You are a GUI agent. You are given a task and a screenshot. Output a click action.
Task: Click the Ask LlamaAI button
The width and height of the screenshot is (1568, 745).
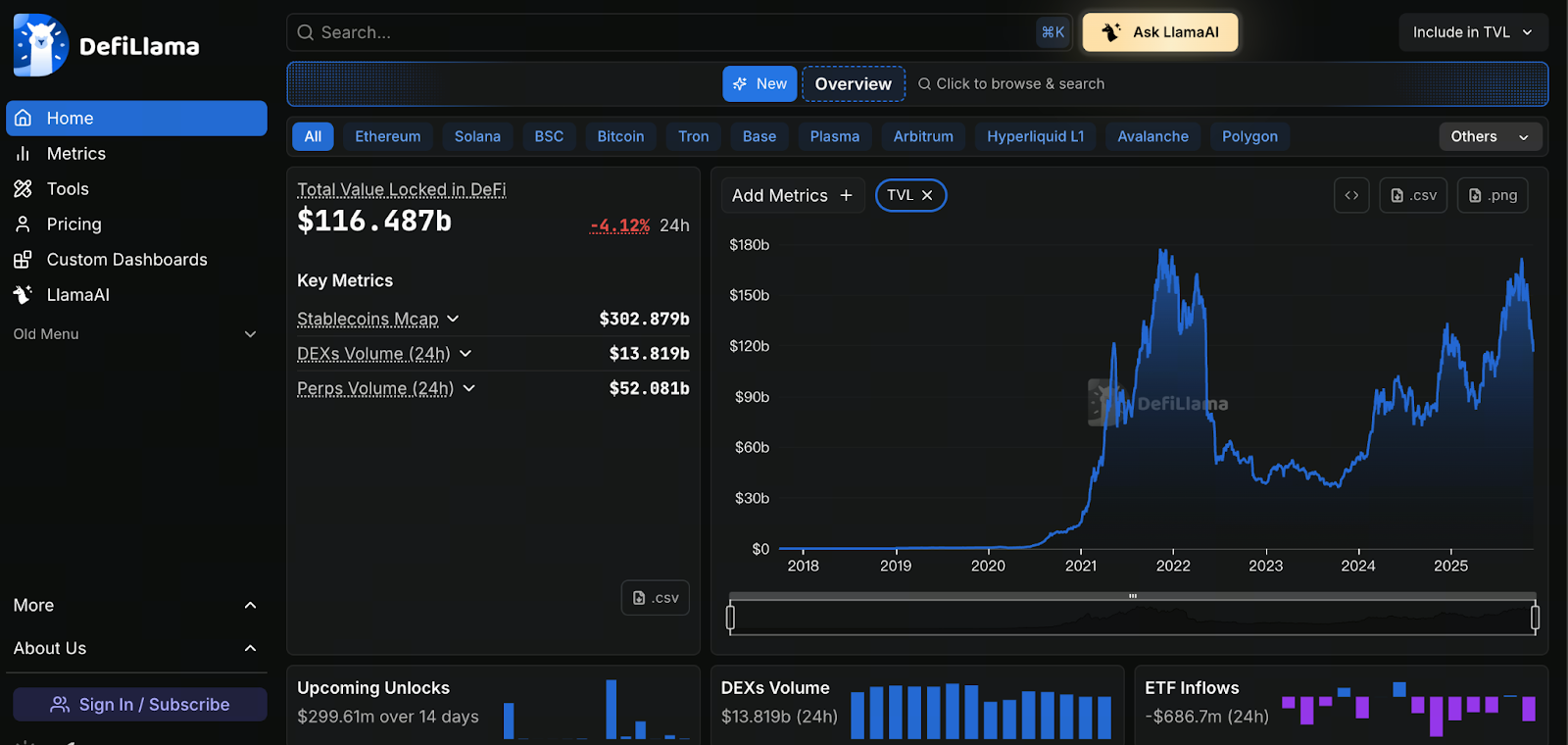[1160, 32]
